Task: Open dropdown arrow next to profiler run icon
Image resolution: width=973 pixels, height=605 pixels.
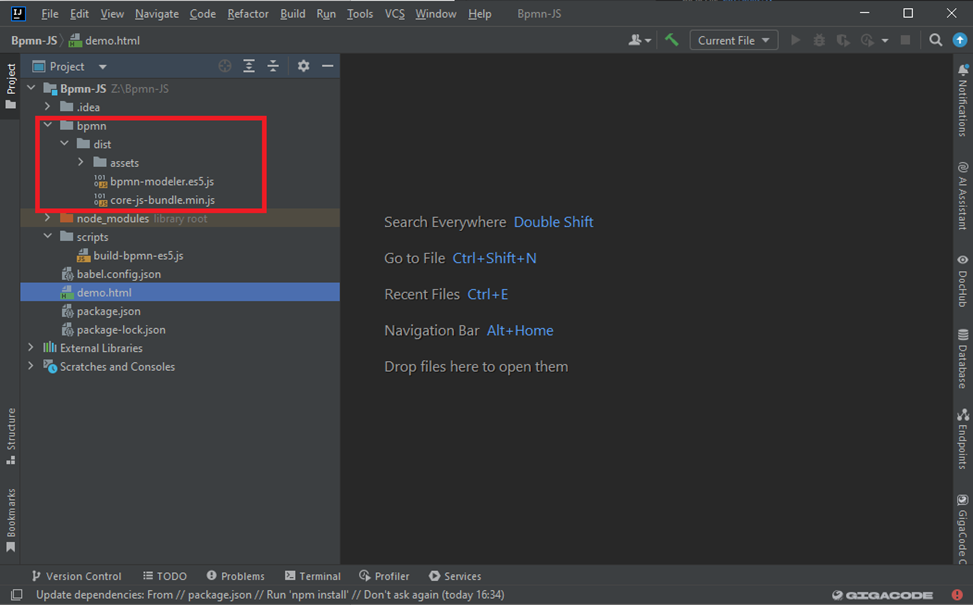Action: click(885, 41)
